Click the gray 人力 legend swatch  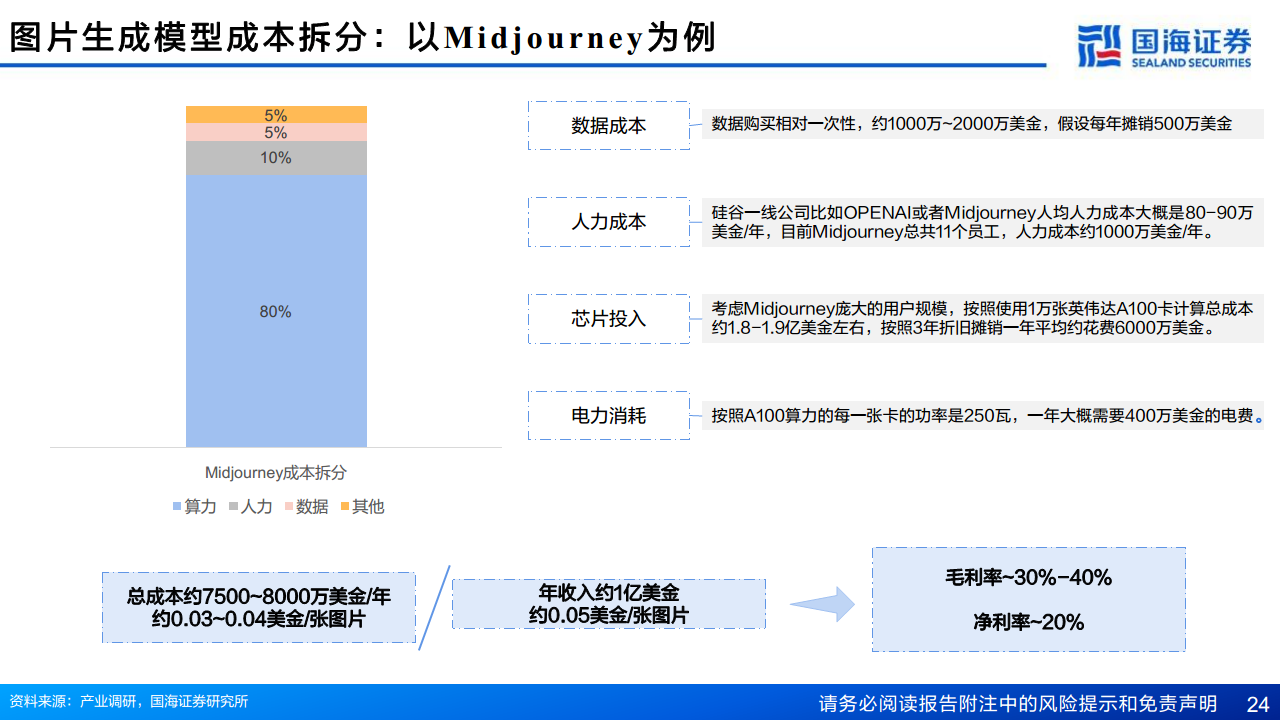tap(233, 507)
